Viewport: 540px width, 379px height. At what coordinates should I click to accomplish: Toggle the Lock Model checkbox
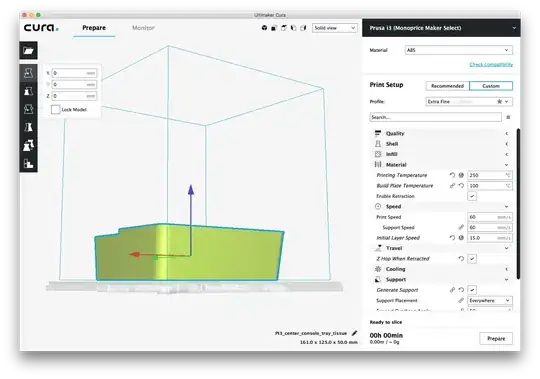(x=55, y=109)
